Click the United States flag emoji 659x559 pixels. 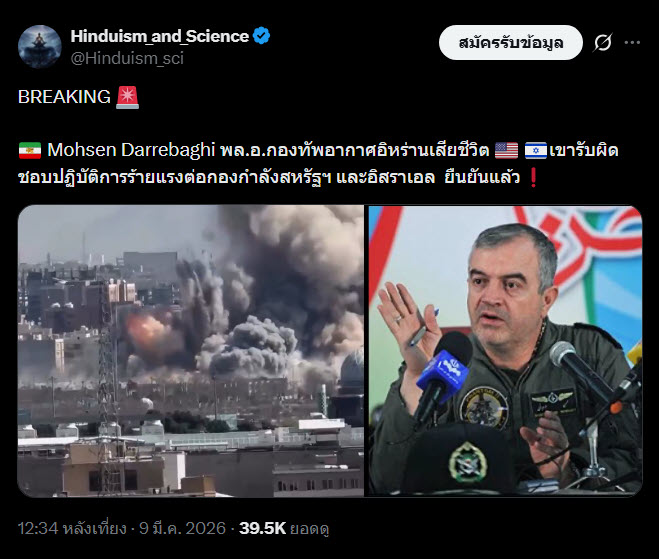tap(506, 150)
